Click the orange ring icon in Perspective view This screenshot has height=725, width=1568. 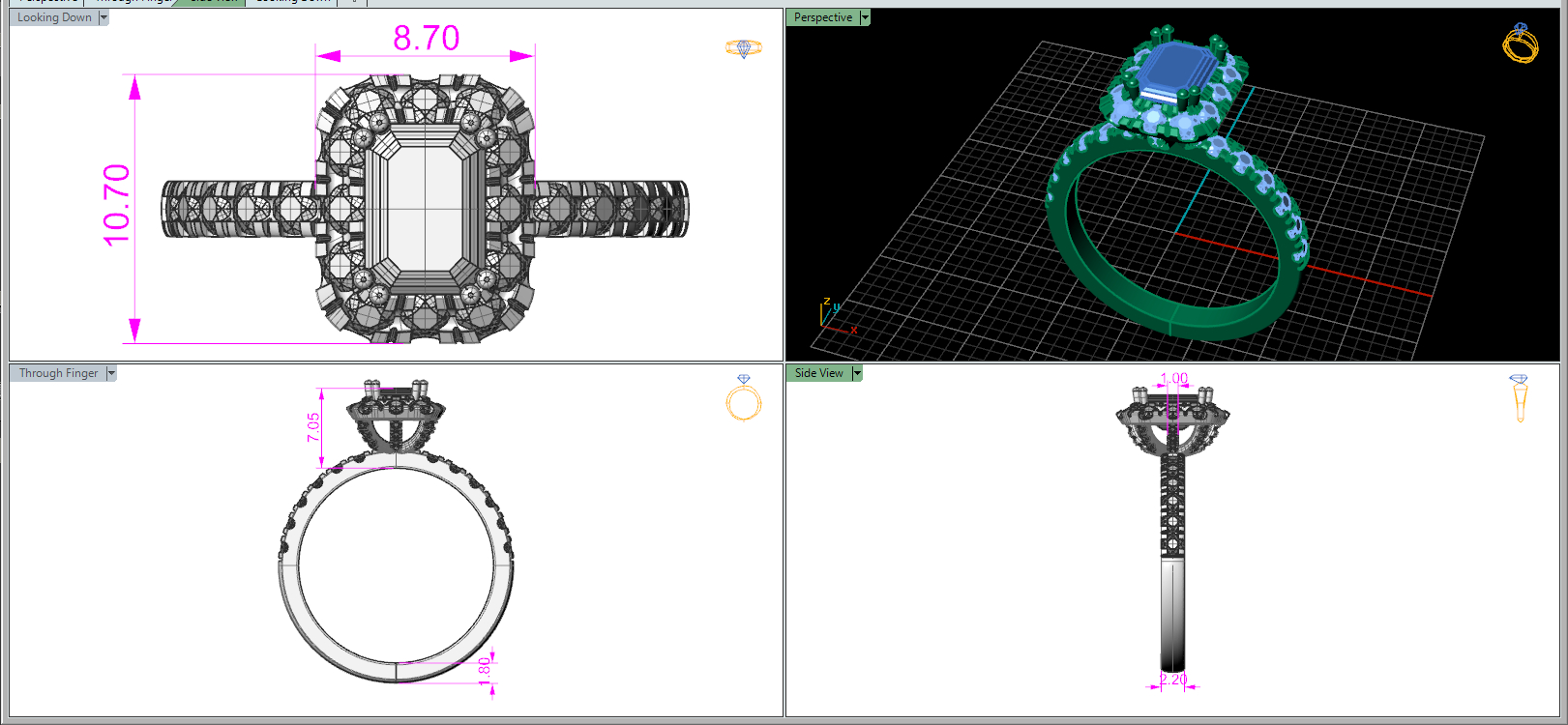[x=1521, y=43]
